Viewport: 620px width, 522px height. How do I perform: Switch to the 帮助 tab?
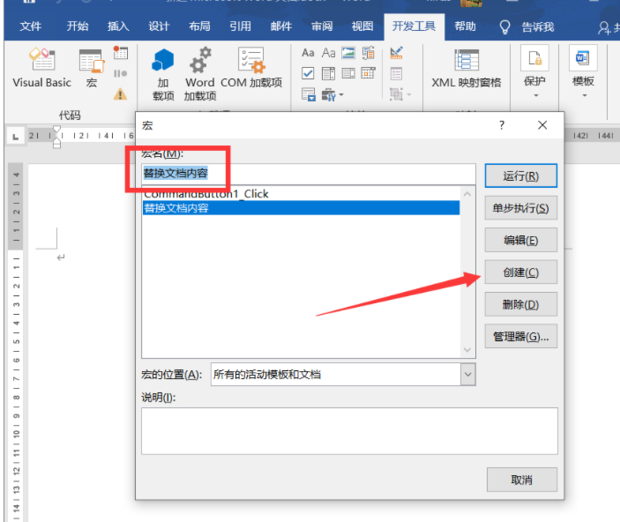pos(465,26)
